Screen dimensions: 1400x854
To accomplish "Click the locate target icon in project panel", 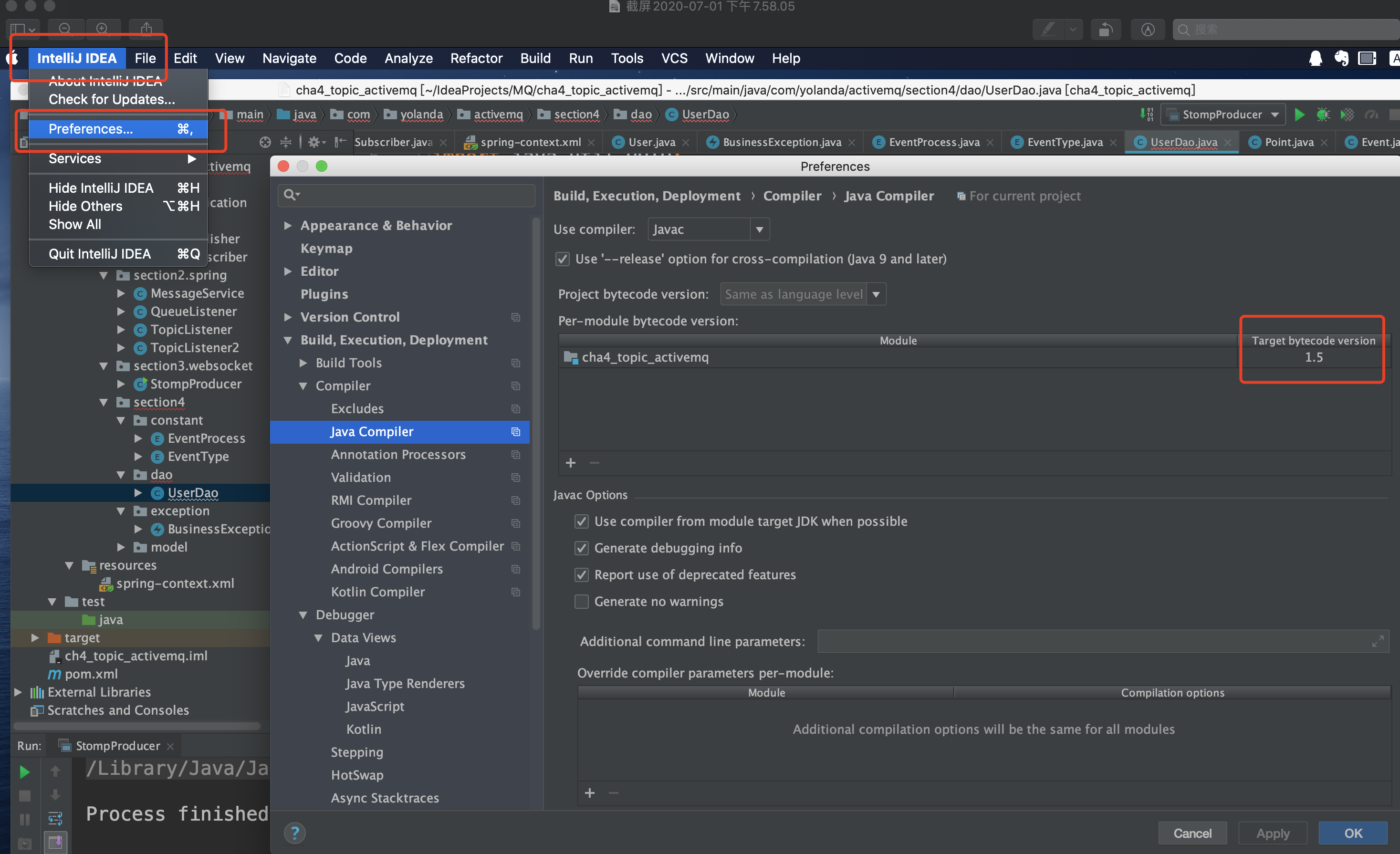I will 265,142.
